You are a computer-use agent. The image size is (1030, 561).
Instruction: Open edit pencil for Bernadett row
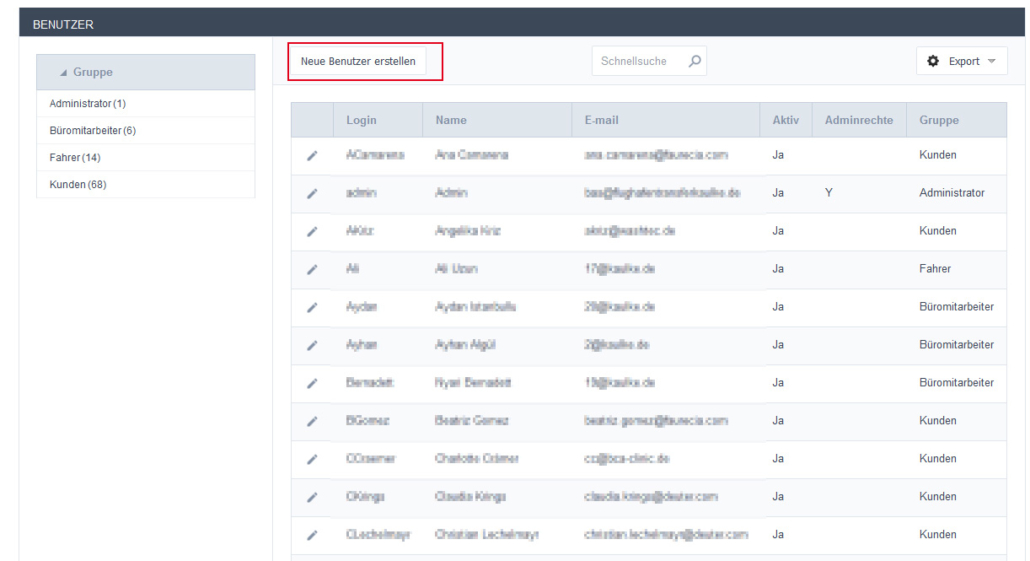click(312, 383)
